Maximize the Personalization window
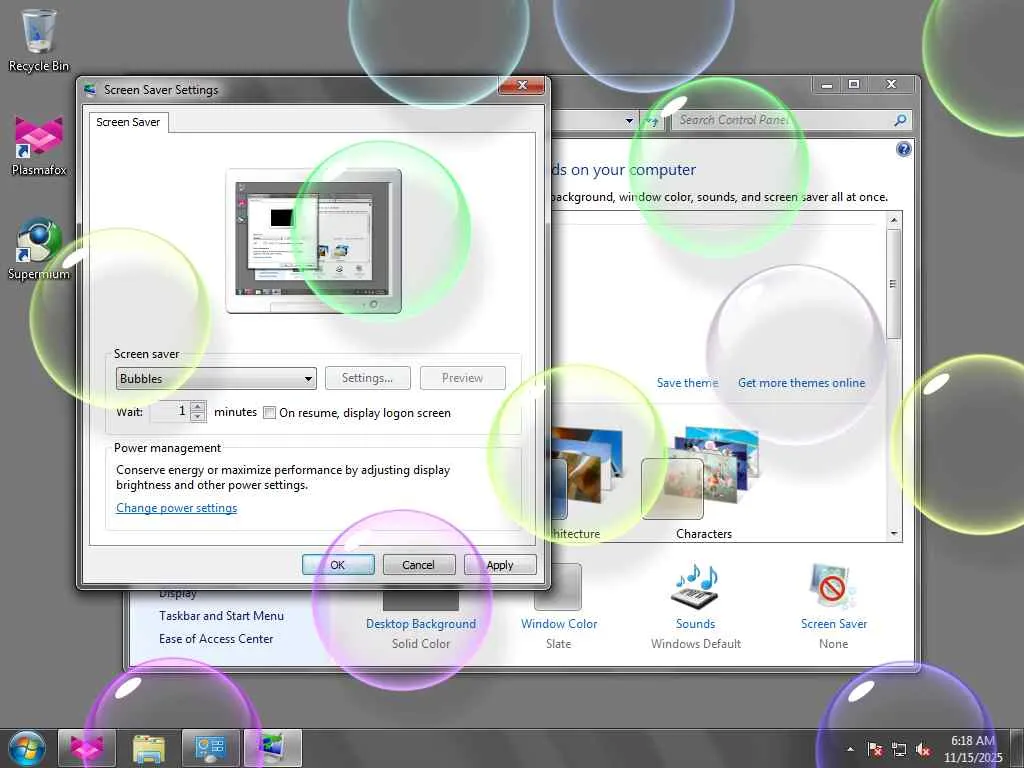Image resolution: width=1024 pixels, height=768 pixels. [x=854, y=84]
